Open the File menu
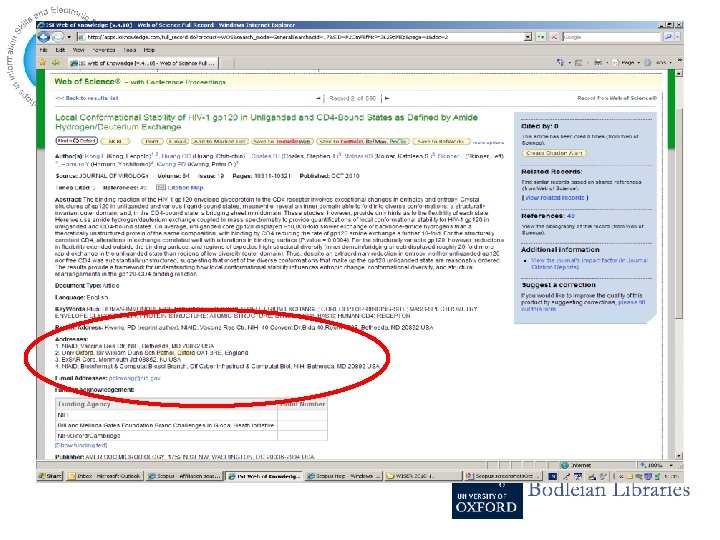 pos(44,50)
